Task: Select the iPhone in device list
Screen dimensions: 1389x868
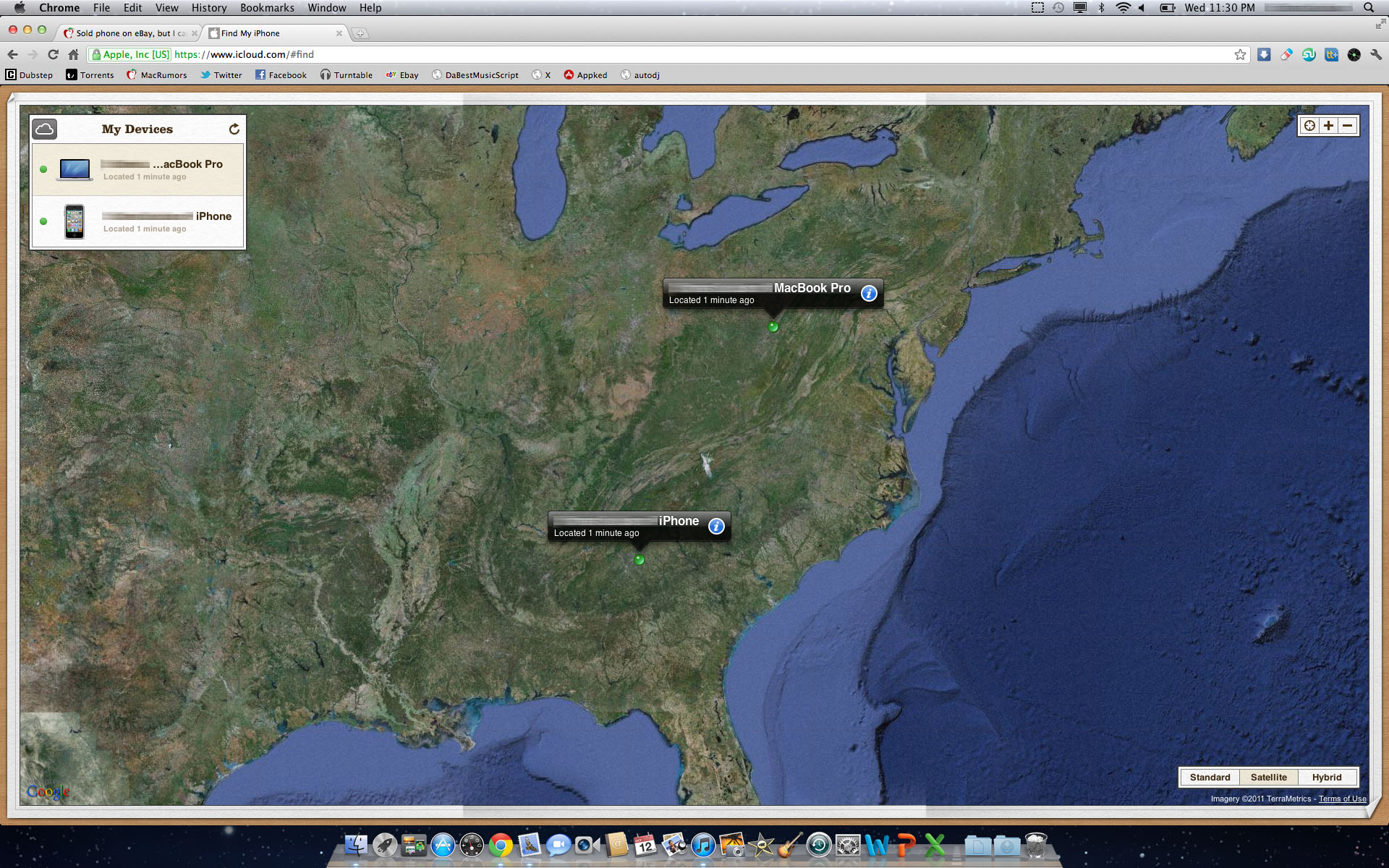Action: [137, 221]
